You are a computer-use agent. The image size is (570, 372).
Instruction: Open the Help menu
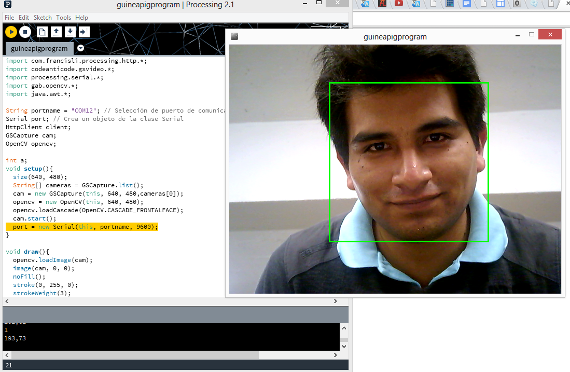click(x=82, y=17)
